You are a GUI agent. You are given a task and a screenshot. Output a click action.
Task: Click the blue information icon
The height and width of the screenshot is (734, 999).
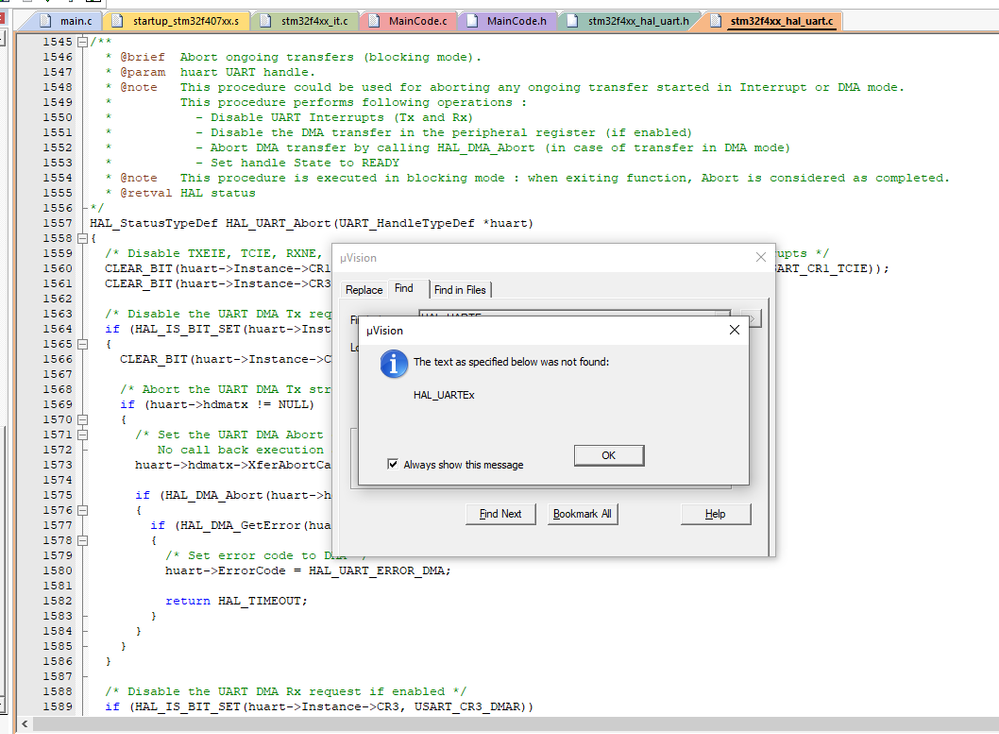394,364
